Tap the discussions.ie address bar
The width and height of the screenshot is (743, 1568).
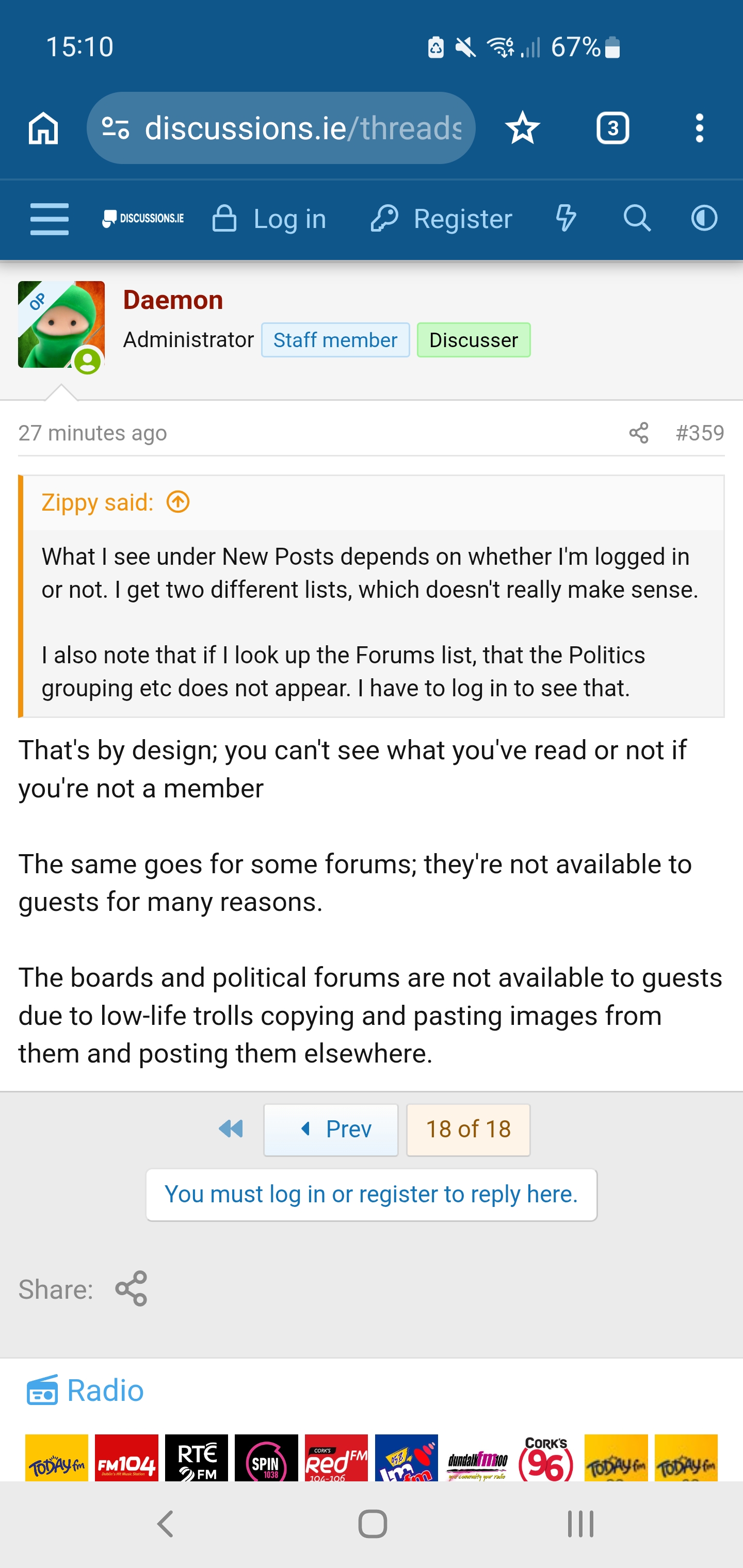pyautogui.click(x=303, y=128)
